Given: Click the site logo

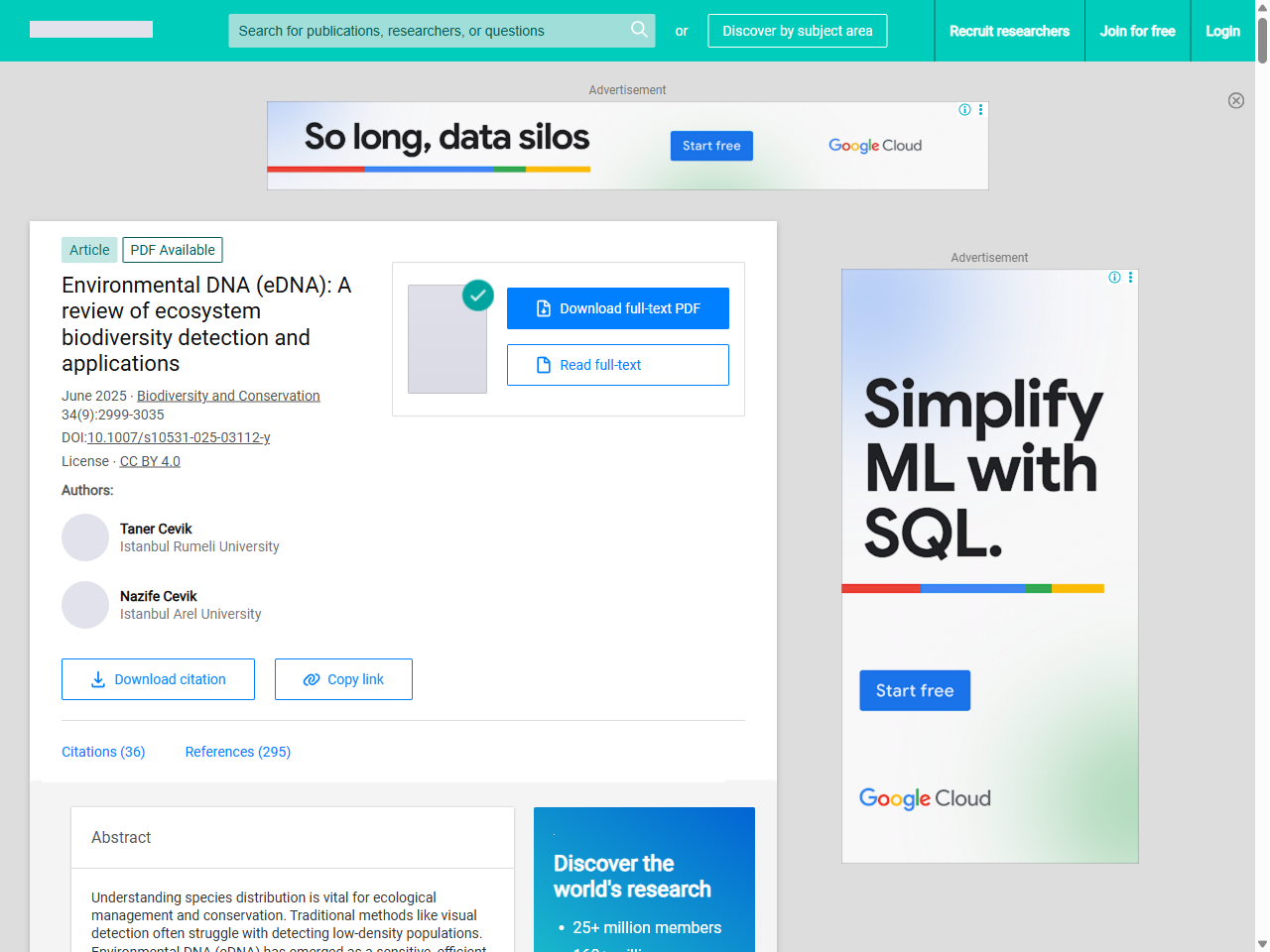Looking at the screenshot, I should pyautogui.click(x=91, y=30).
